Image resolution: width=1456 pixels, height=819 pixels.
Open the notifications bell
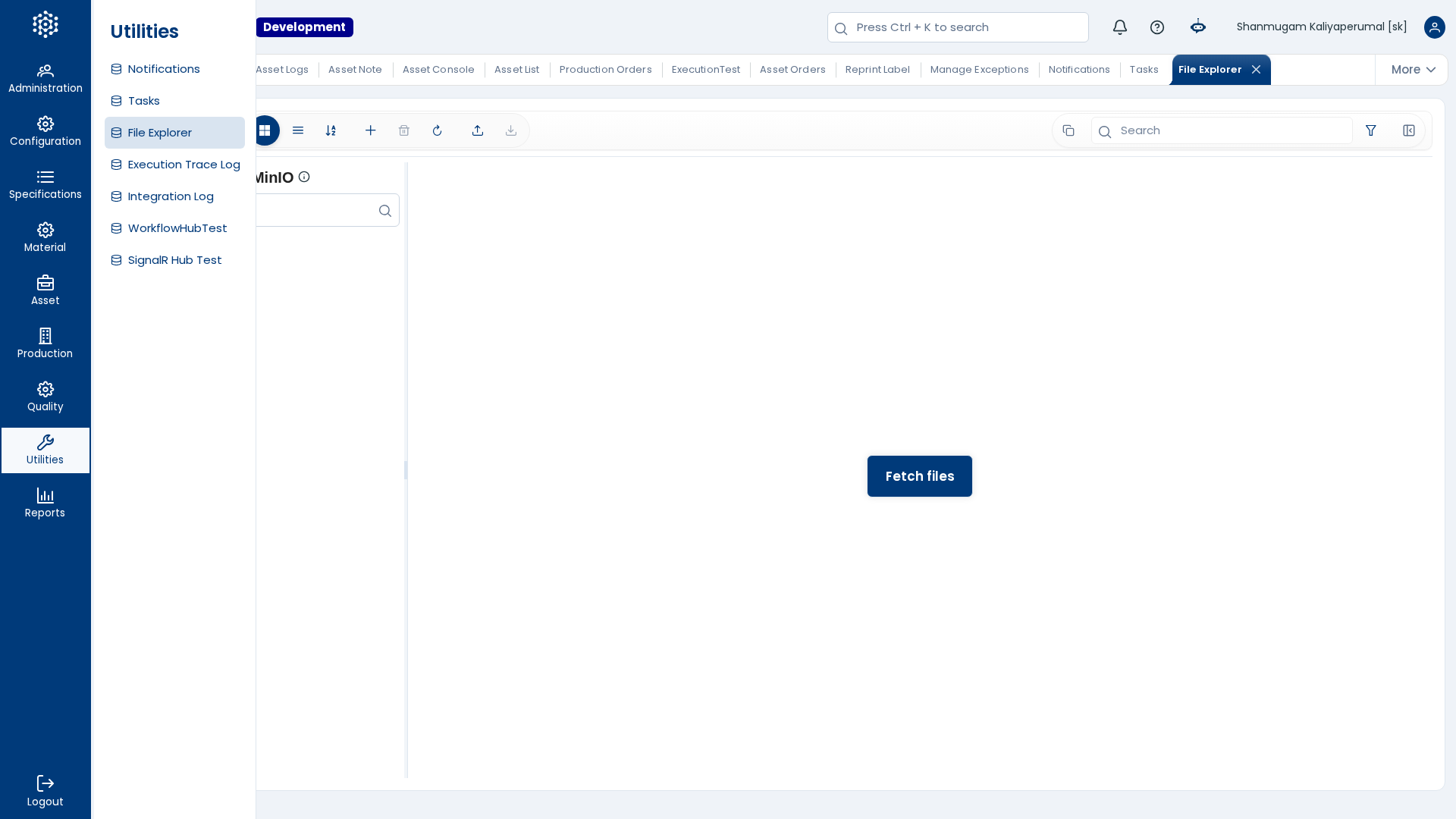click(x=1120, y=27)
